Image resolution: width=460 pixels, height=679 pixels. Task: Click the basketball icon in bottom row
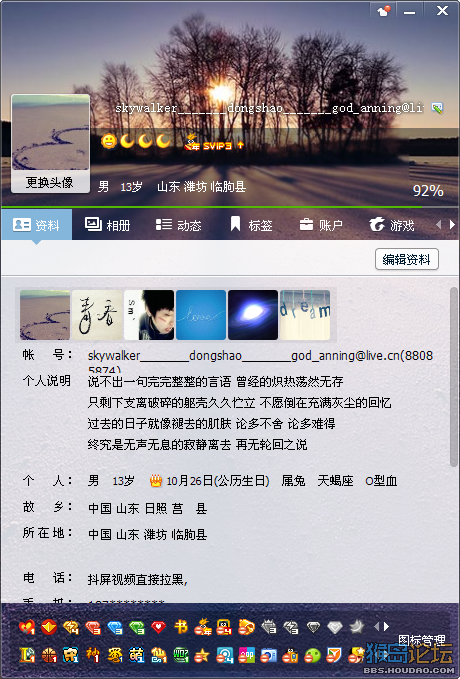pyautogui.click(x=49, y=655)
